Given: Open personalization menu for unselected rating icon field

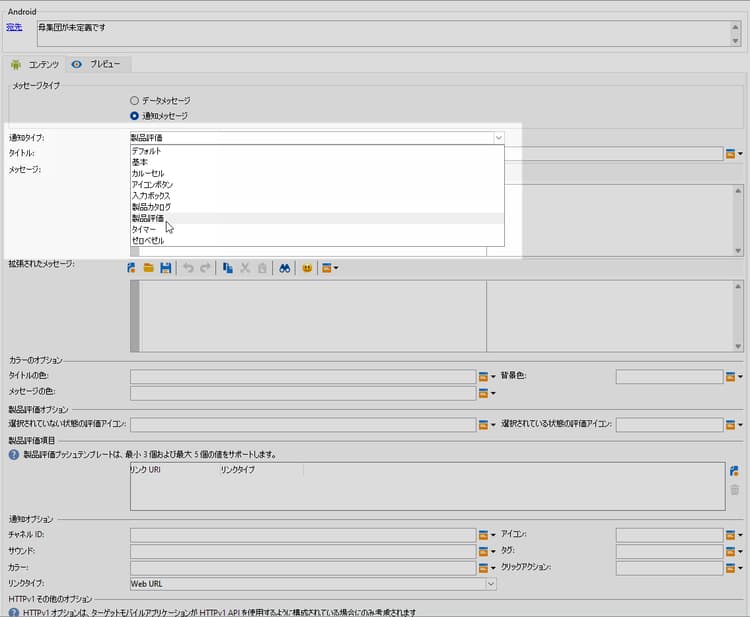Looking at the screenshot, I should pyautogui.click(x=487, y=425).
